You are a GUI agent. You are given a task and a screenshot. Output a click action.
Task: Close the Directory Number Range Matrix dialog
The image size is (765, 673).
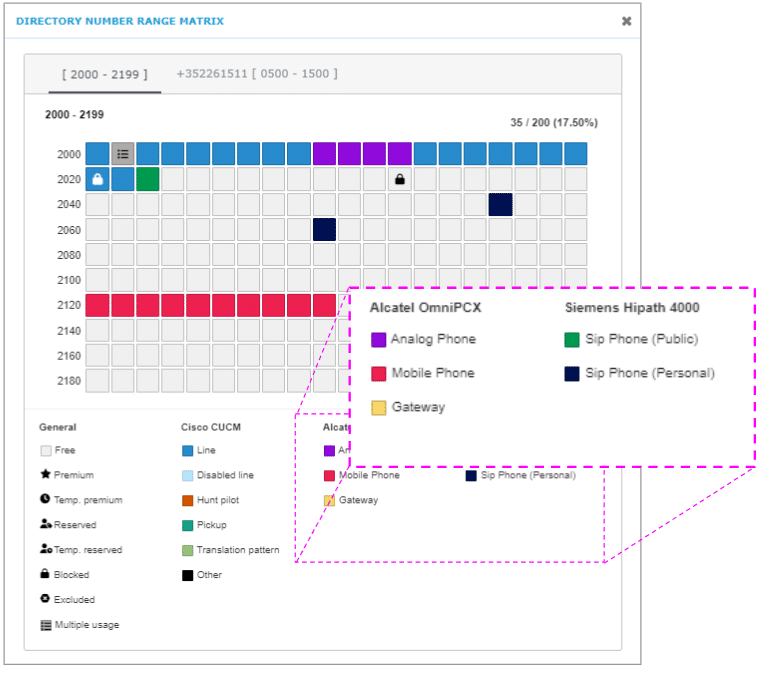pos(626,21)
